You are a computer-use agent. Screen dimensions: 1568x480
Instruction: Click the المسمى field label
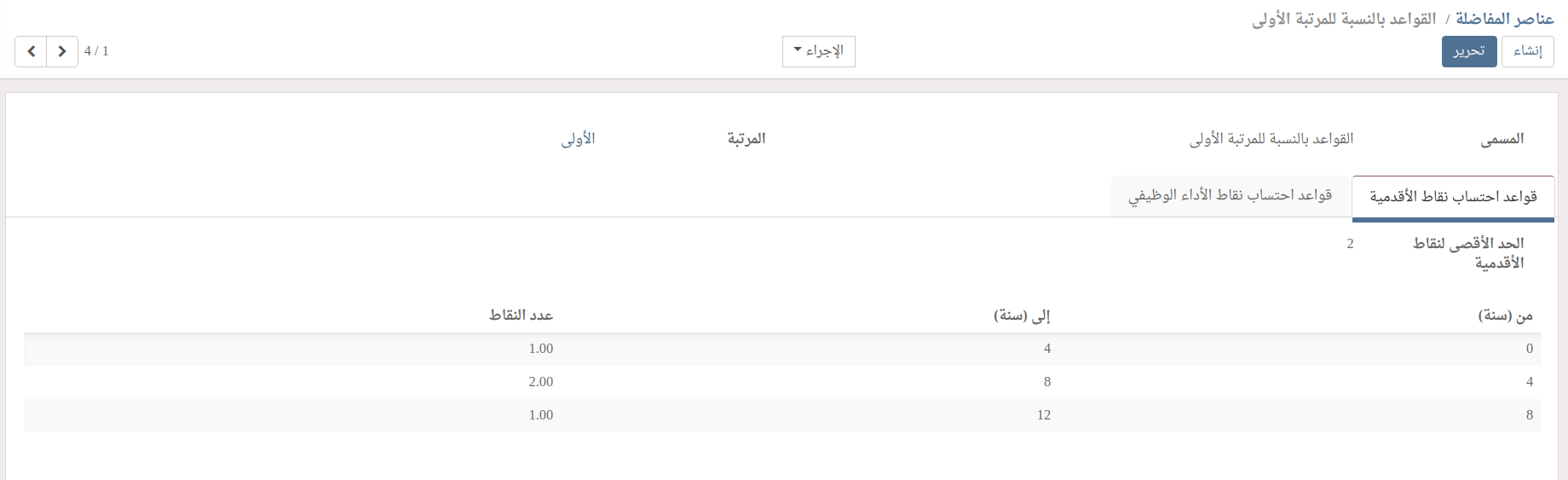point(1502,139)
